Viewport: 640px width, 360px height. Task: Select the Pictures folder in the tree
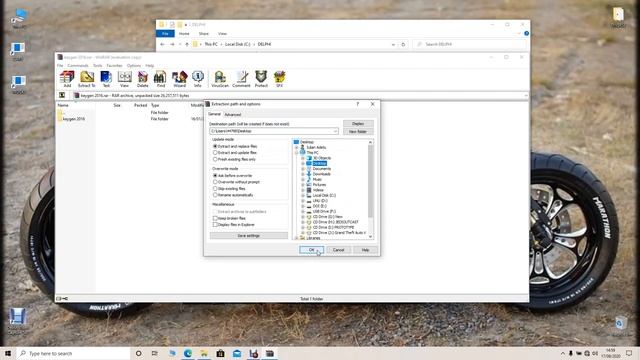319,185
